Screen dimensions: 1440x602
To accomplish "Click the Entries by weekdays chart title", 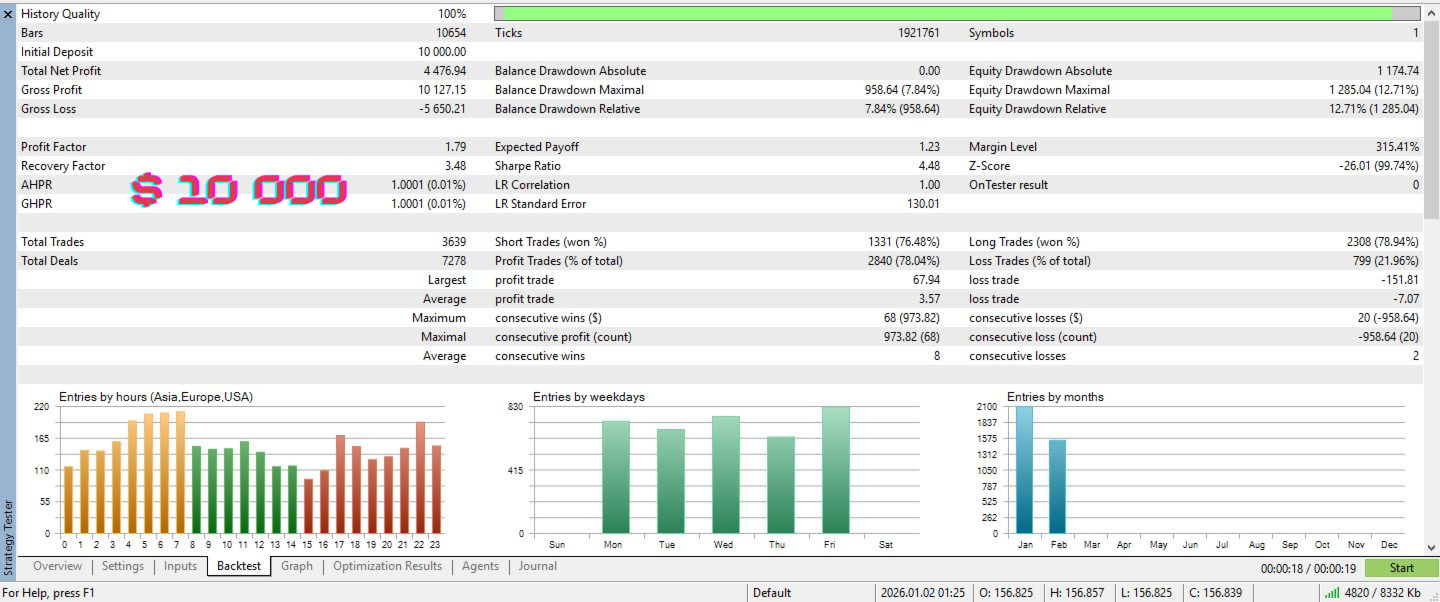I will (x=589, y=397).
